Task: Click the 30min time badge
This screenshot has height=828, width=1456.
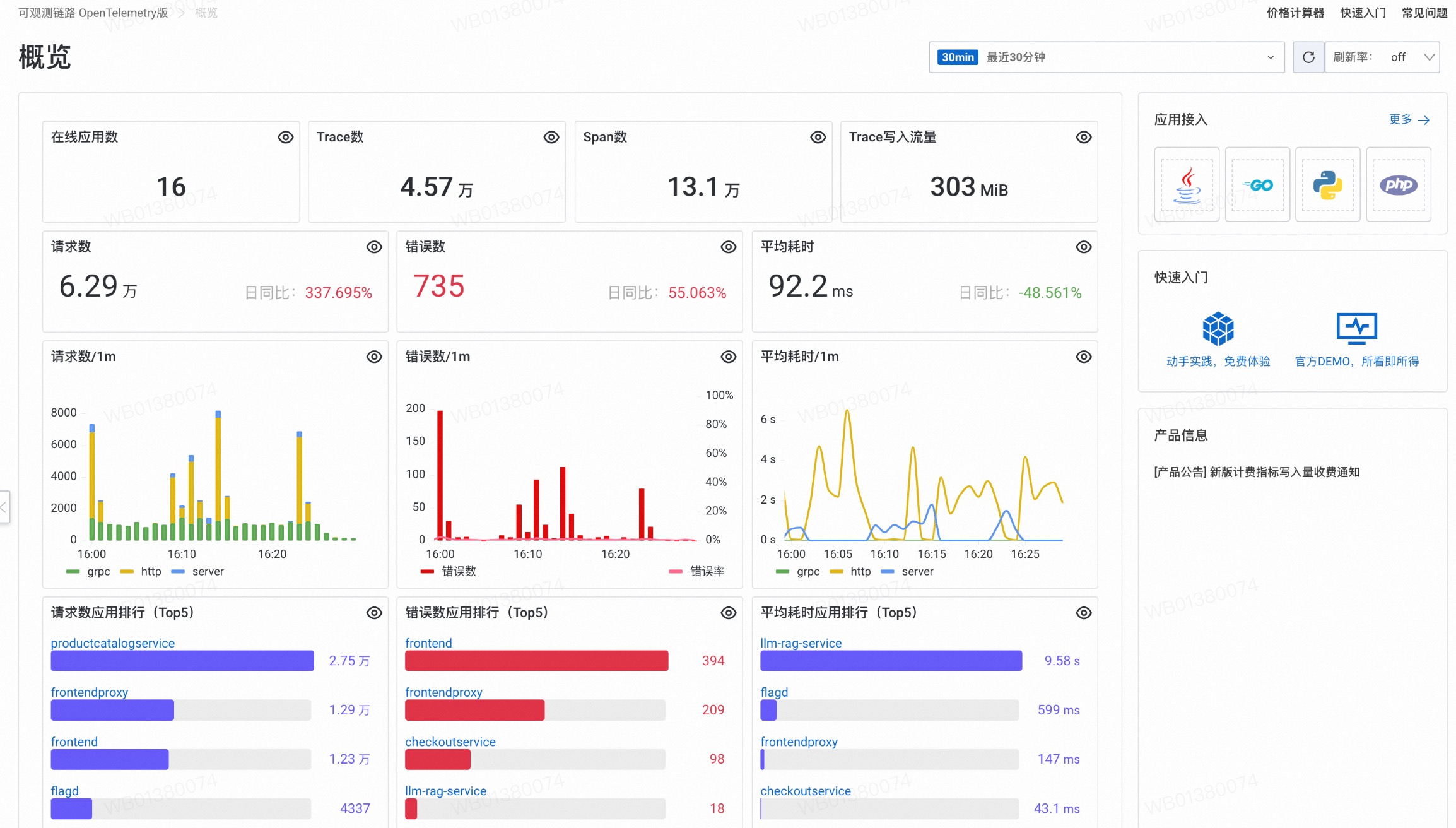Action: (958, 57)
